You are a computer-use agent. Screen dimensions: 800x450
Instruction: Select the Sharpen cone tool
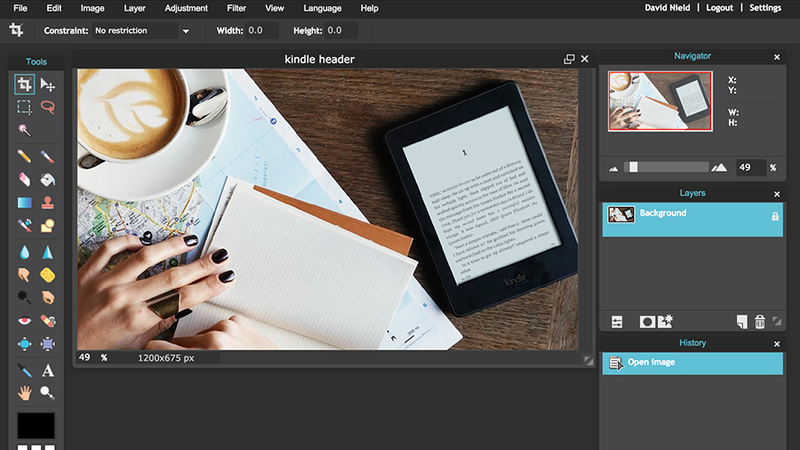(47, 252)
